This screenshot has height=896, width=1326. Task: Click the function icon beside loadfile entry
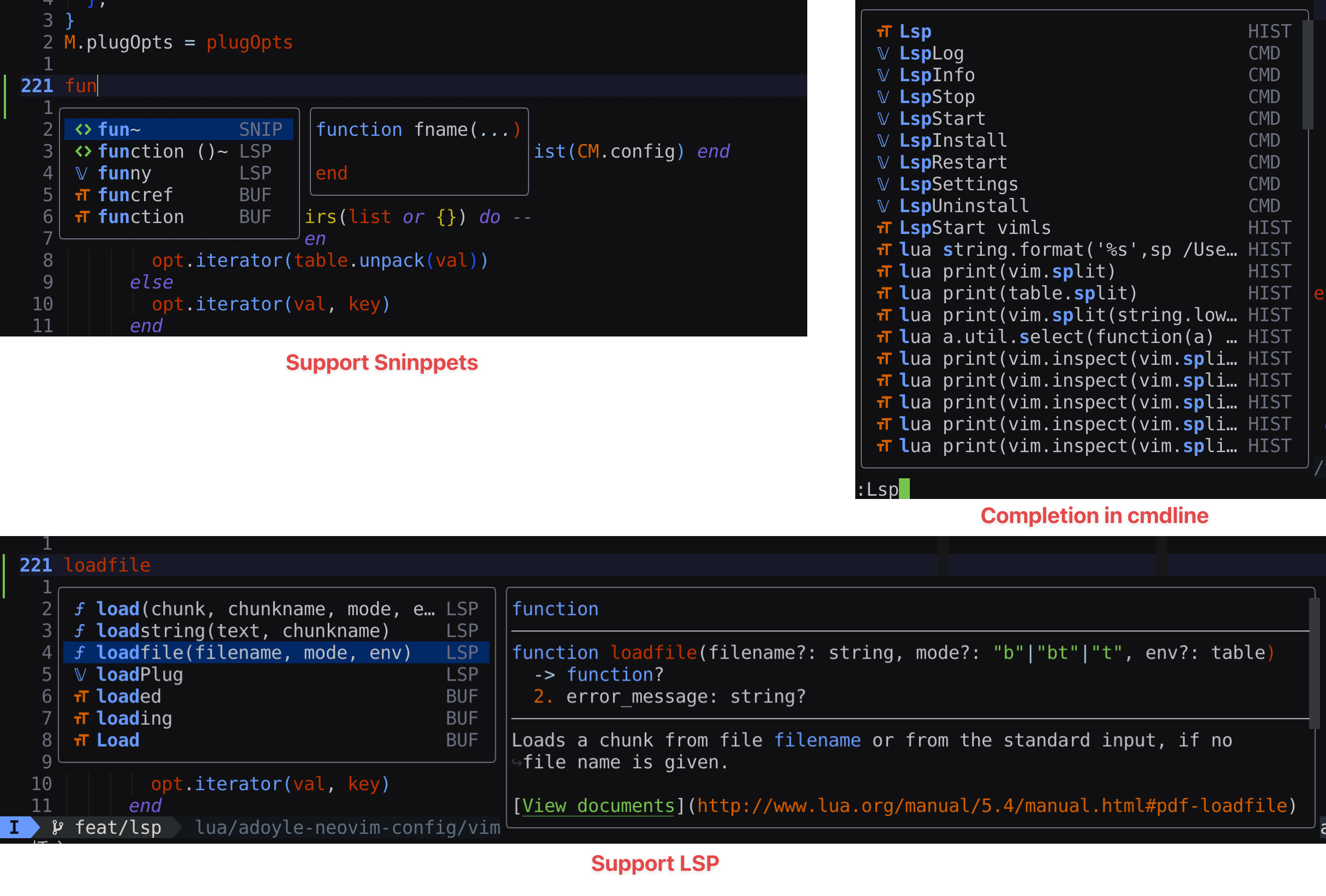click(80, 652)
